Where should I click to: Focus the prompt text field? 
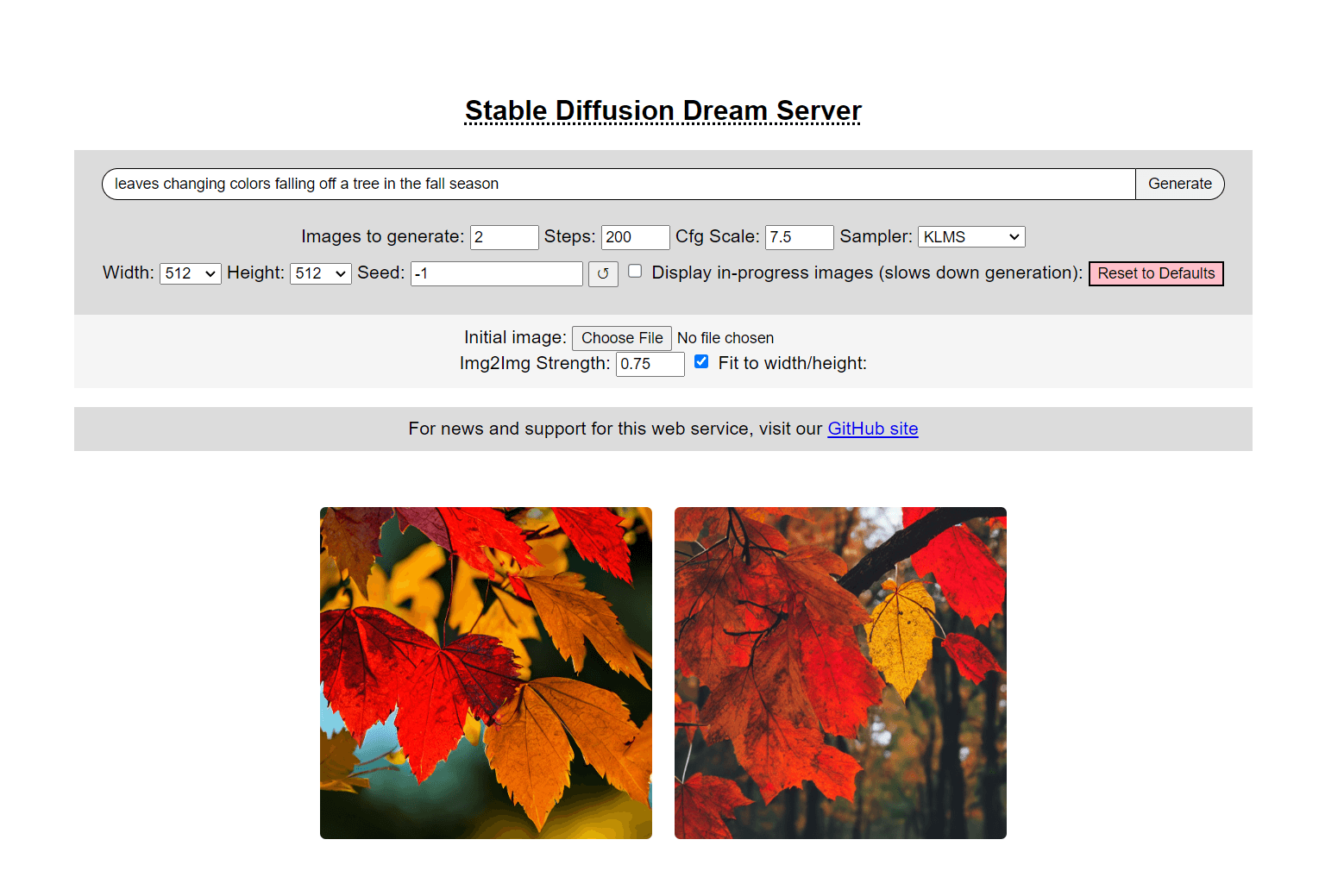click(619, 184)
